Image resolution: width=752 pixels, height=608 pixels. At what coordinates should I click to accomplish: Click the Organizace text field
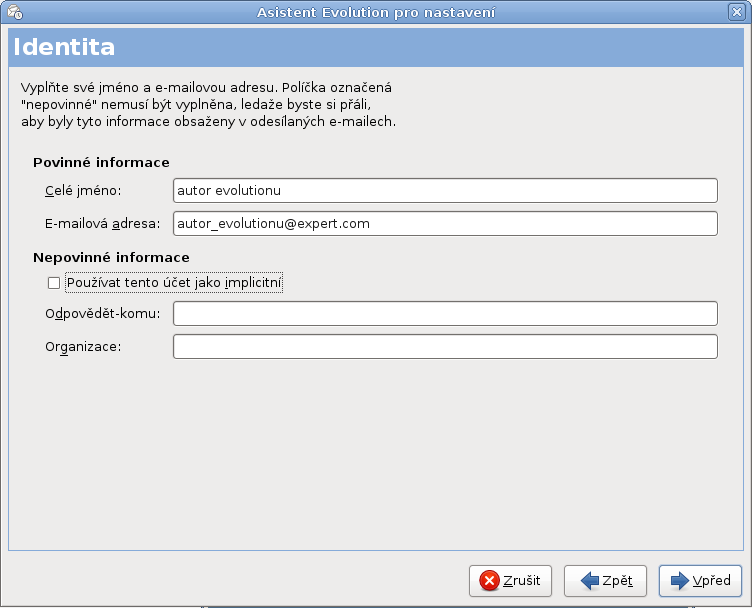click(x=445, y=347)
